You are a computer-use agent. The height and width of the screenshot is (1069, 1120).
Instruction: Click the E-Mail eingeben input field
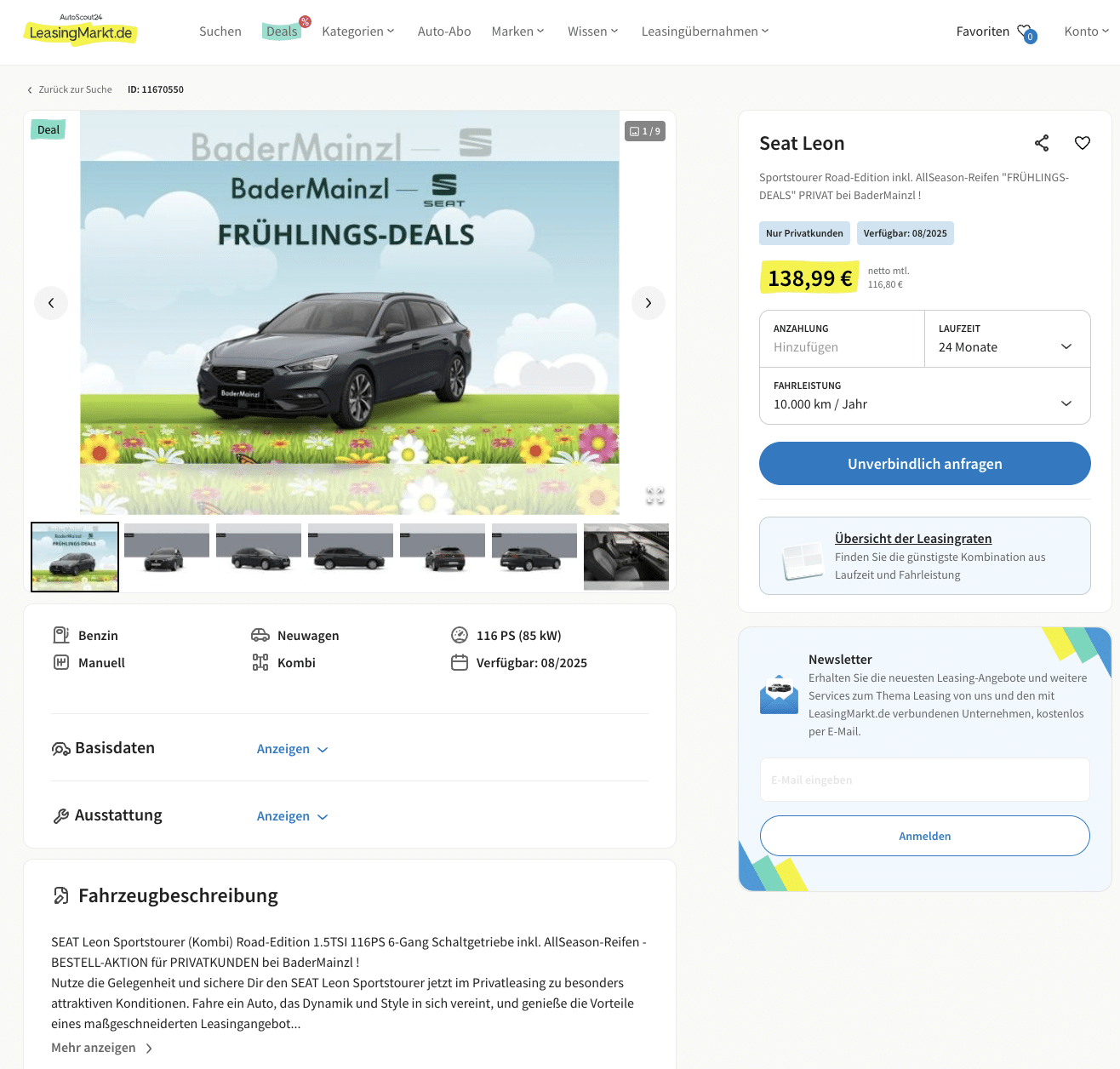tap(925, 780)
